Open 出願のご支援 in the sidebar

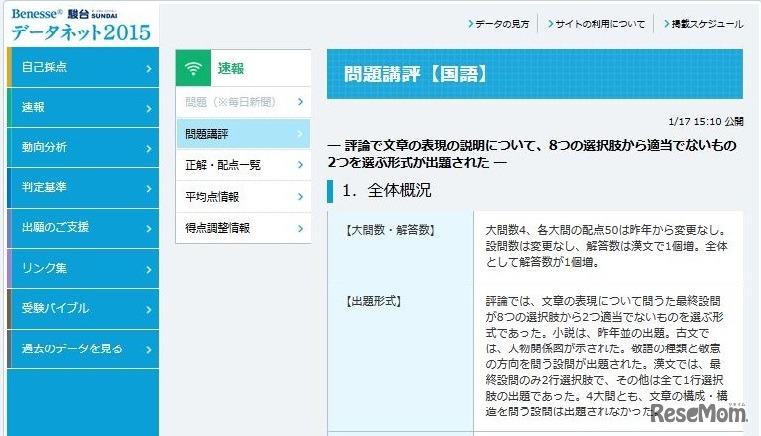83,228
